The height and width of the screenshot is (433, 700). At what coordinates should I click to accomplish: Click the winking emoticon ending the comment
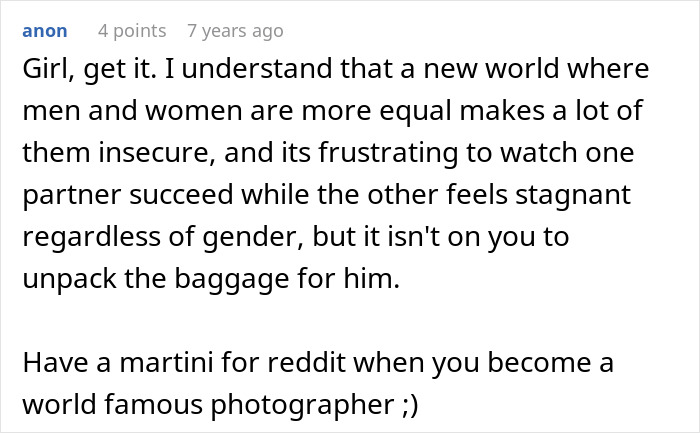(409, 405)
